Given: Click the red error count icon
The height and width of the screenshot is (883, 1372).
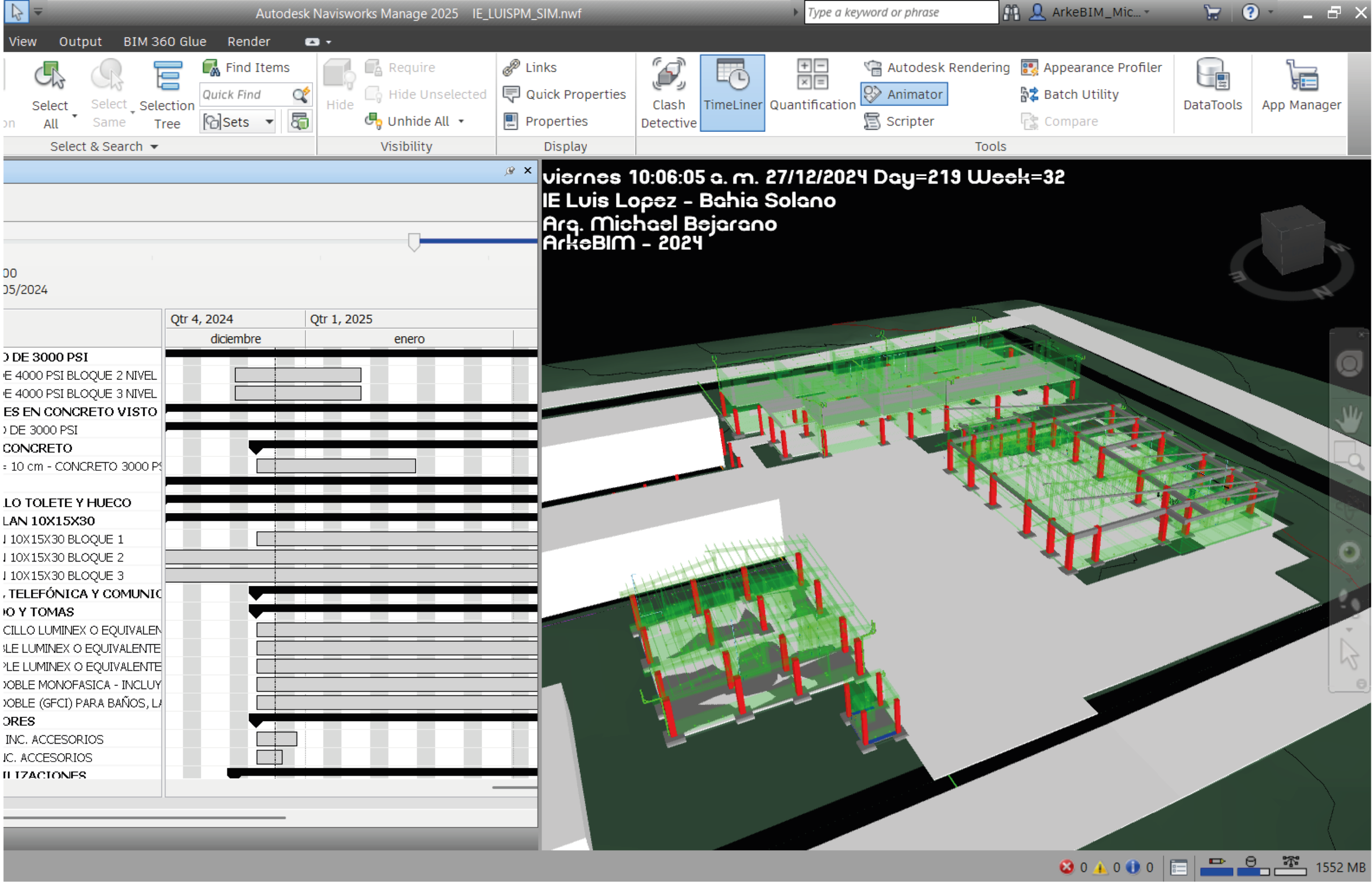Looking at the screenshot, I should tap(1066, 867).
